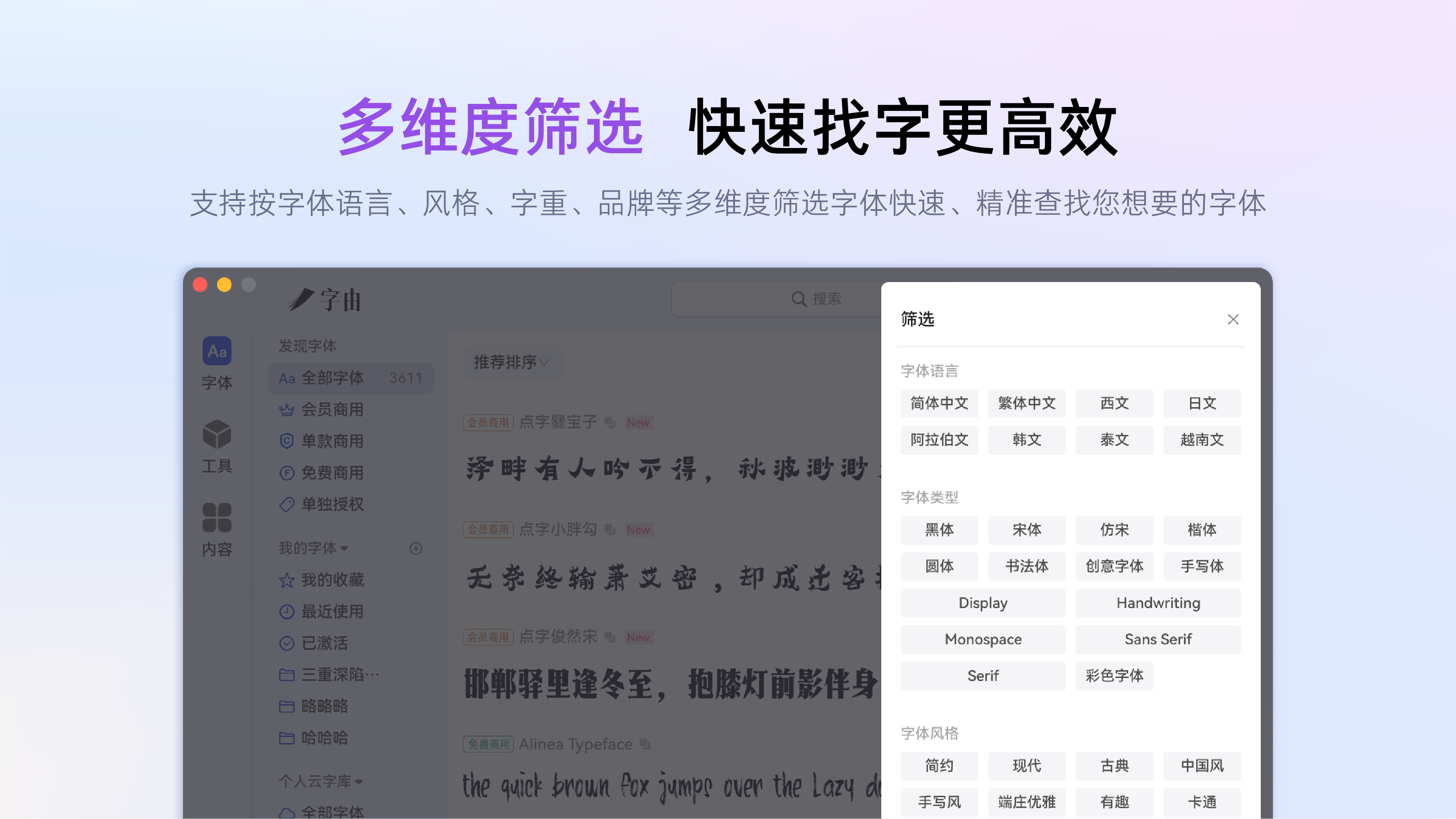Click the search magnifier icon
Image resolution: width=1456 pixels, height=819 pixels.
(798, 299)
